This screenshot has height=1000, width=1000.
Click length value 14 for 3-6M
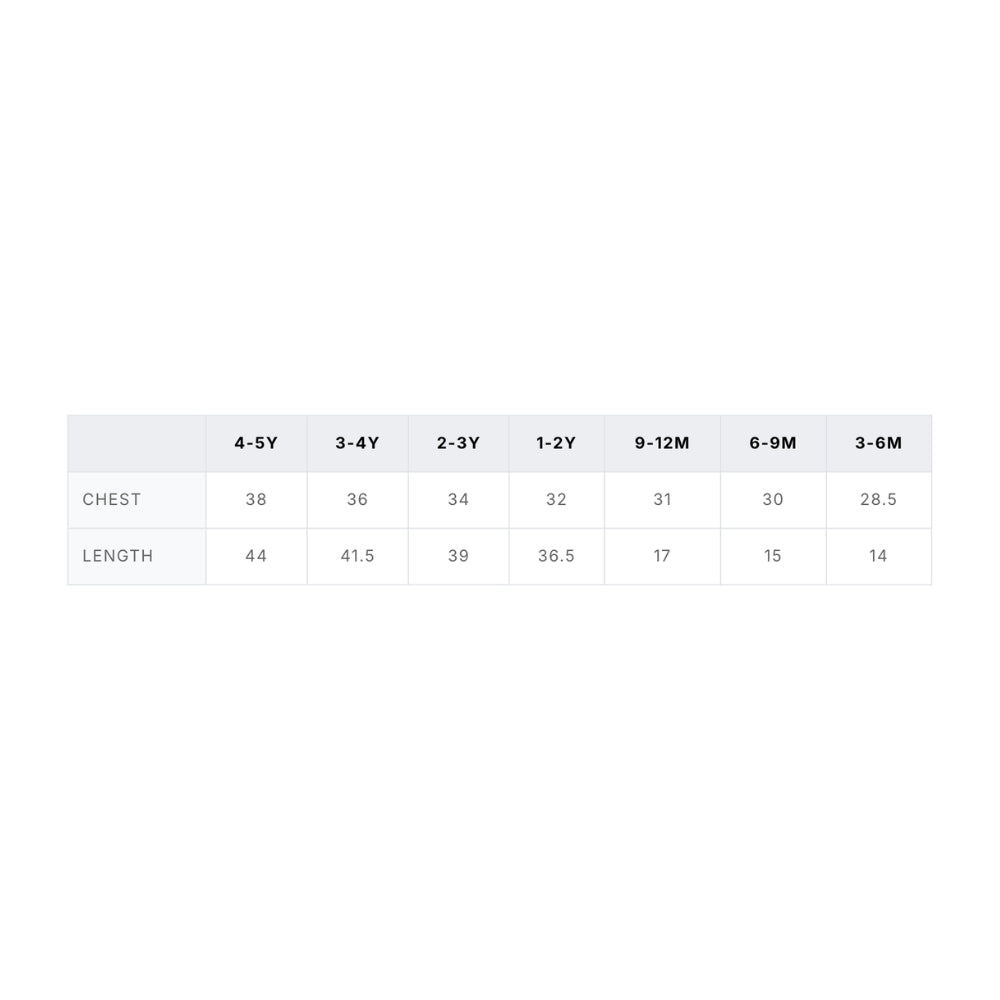[879, 556]
